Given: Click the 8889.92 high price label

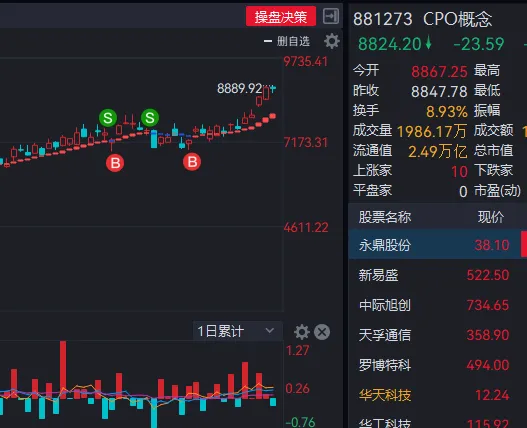Looking at the screenshot, I should pos(239,88).
